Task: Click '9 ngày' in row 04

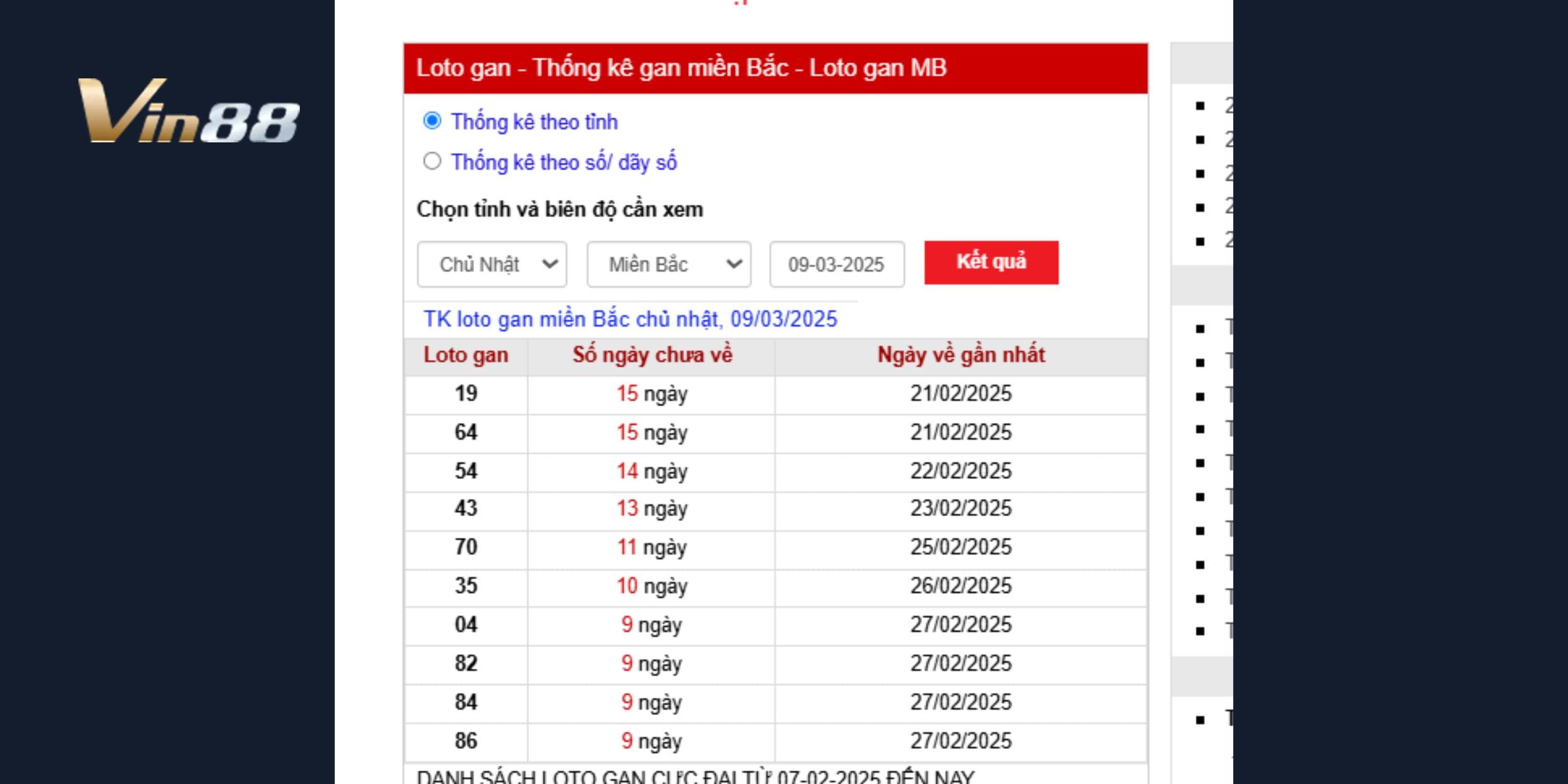Action: 652,625
